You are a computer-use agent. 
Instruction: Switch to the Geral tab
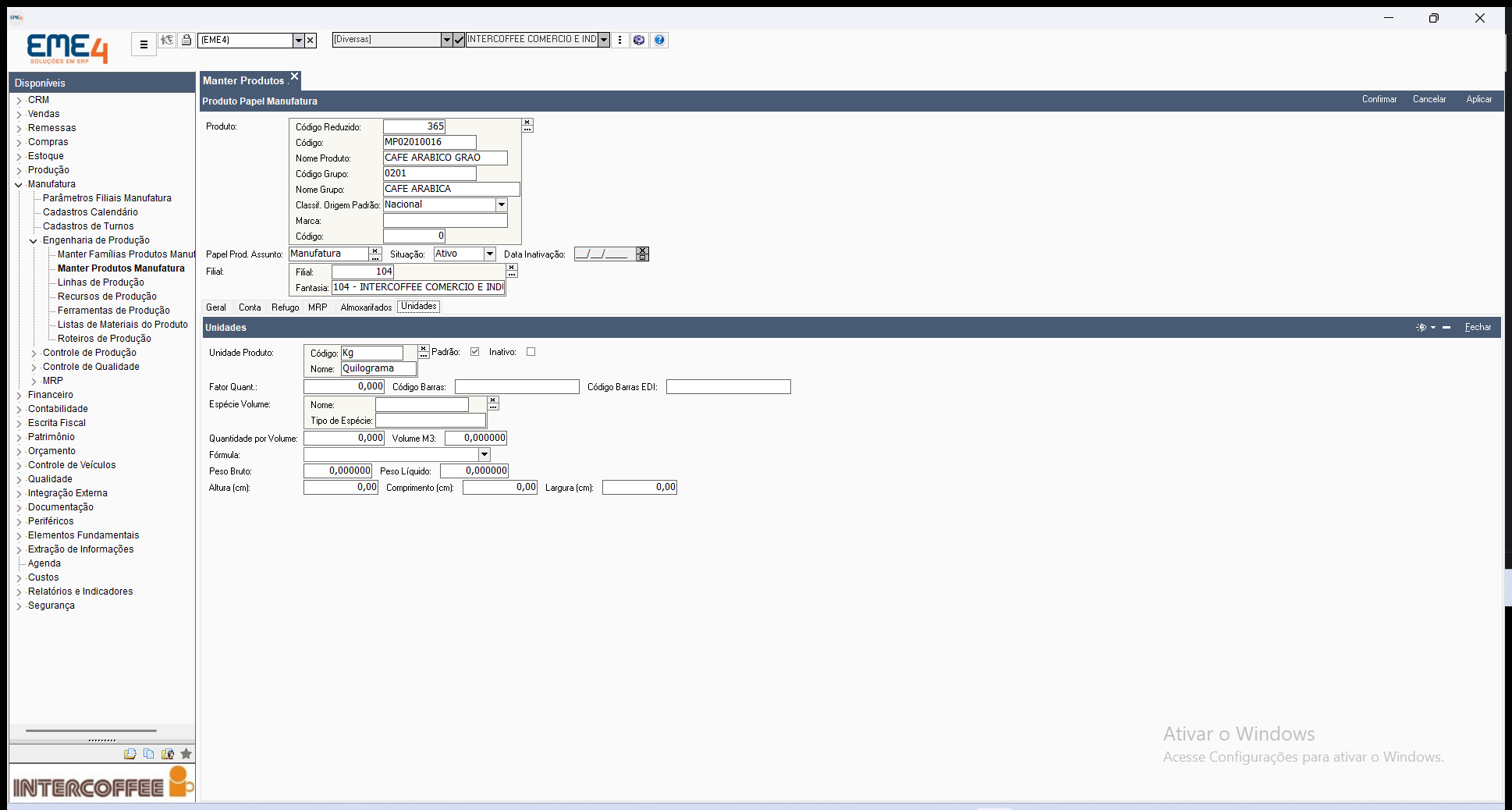[x=216, y=307]
